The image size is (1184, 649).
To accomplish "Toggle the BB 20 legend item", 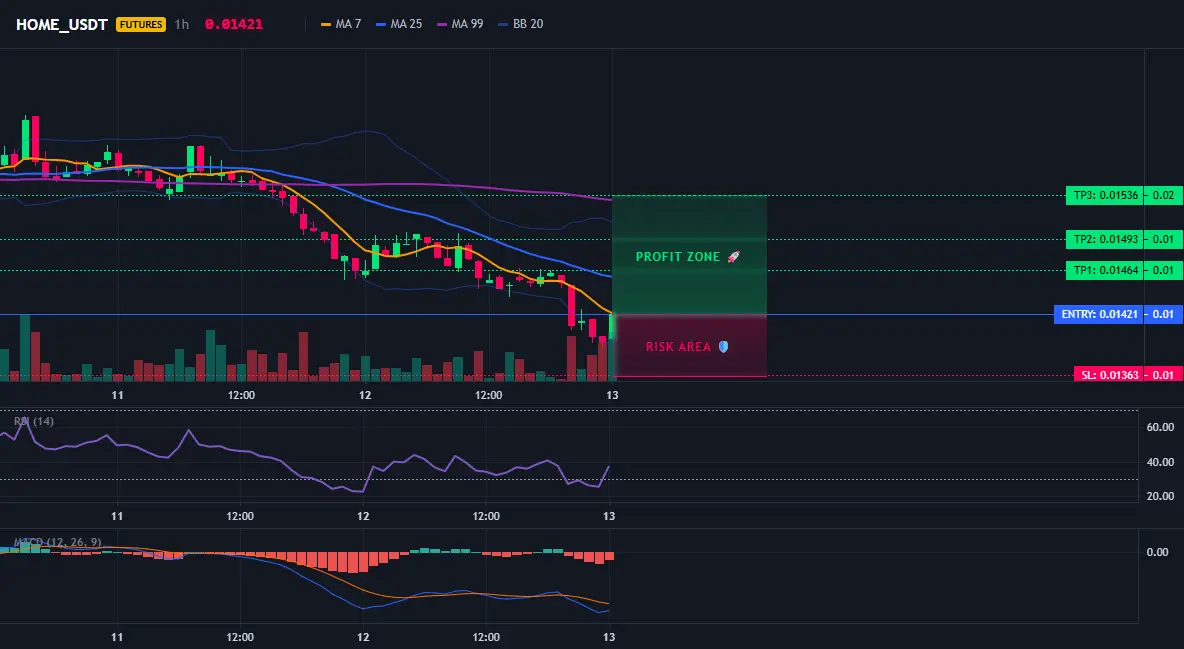I will coord(521,24).
